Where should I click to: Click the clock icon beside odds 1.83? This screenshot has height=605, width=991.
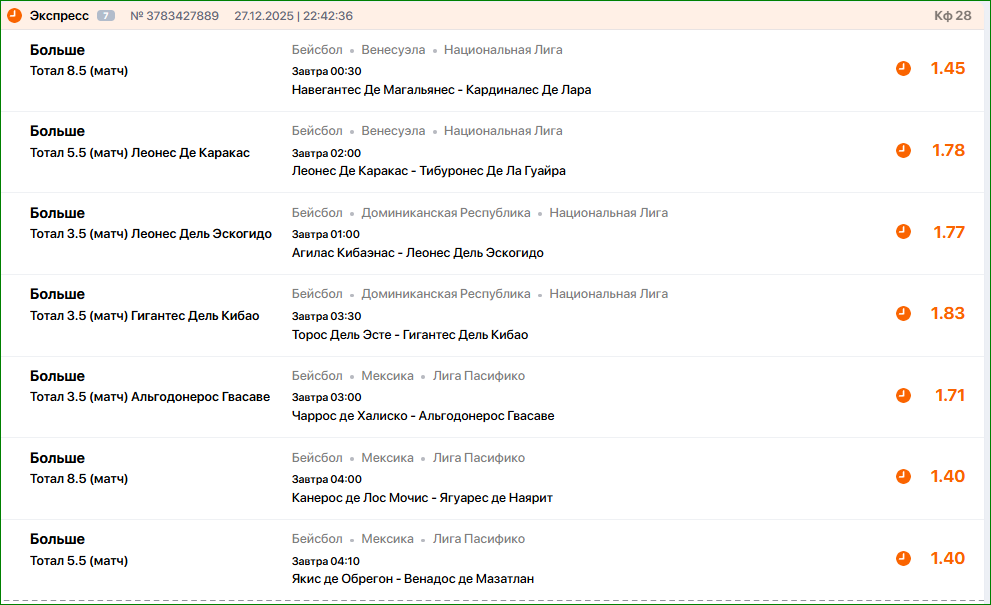tap(903, 313)
